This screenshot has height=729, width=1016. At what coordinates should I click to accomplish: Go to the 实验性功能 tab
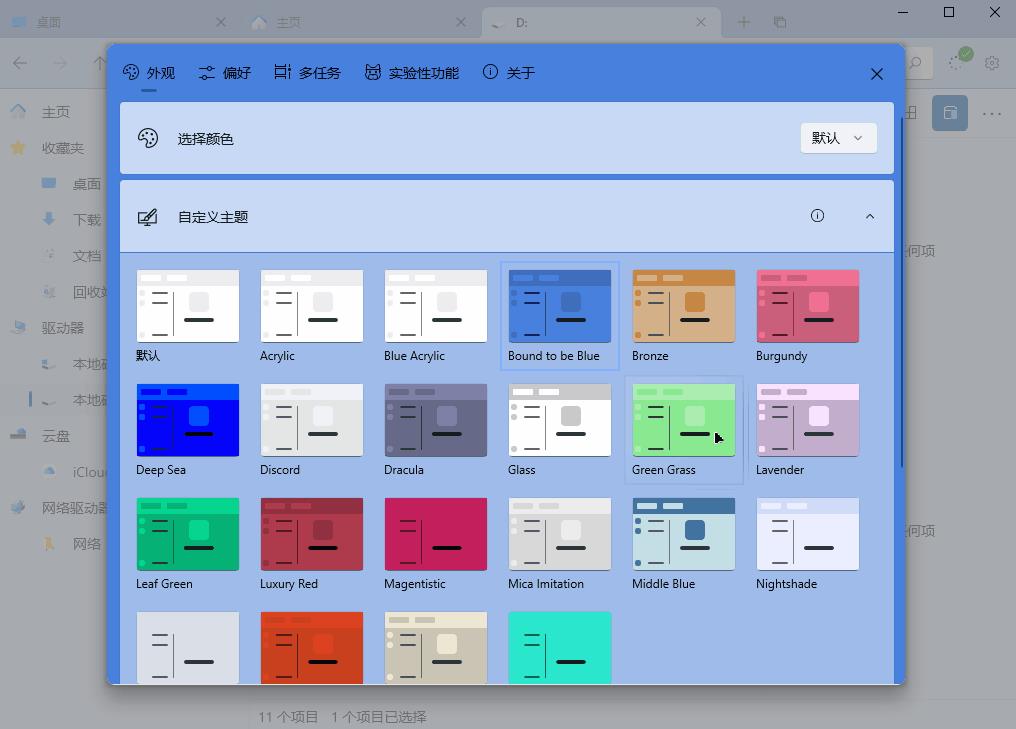(411, 73)
